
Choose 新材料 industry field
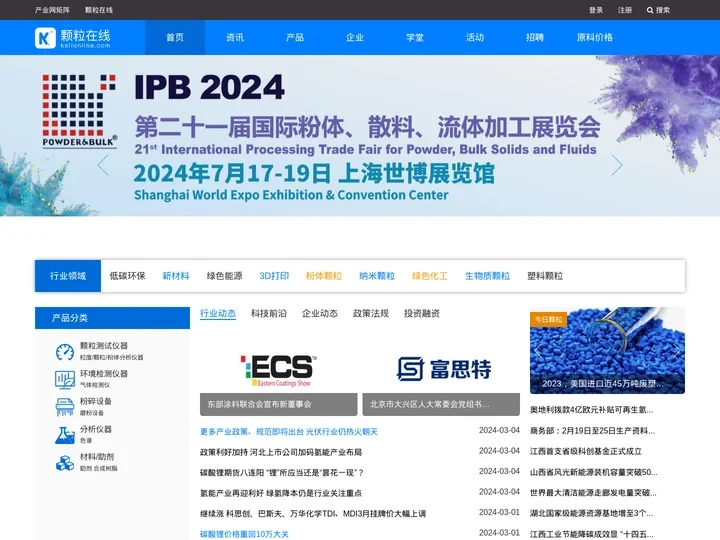pyautogui.click(x=176, y=276)
